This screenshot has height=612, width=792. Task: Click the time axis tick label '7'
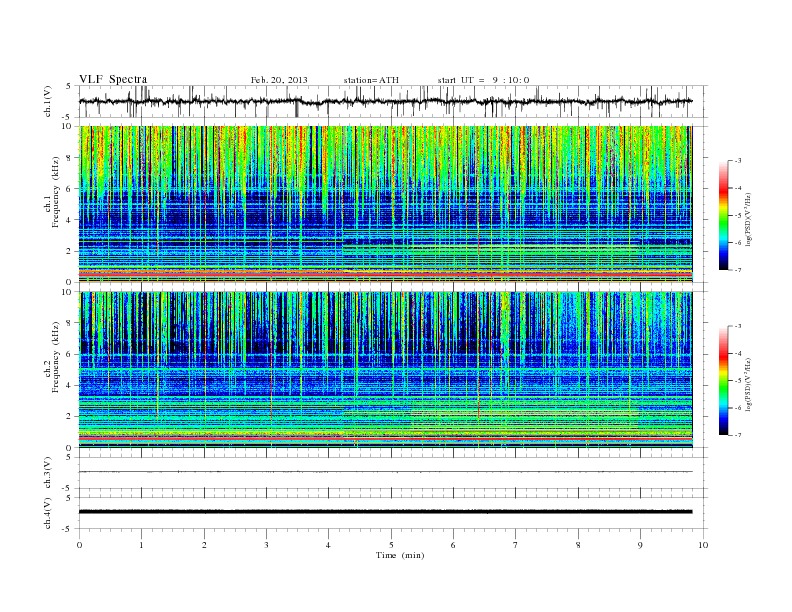[x=516, y=545]
